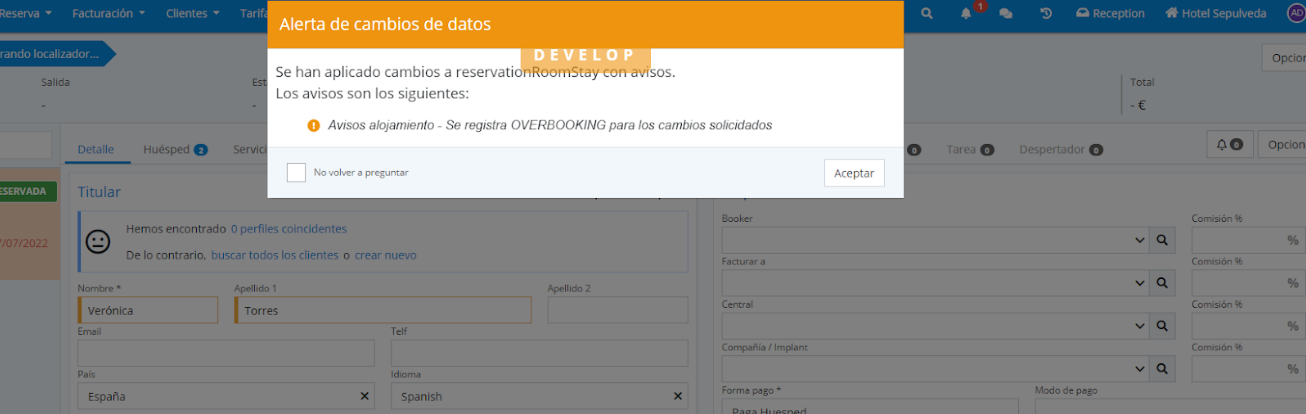The width and height of the screenshot is (1306, 414).
Task: Open notifications bell with red badge
Action: point(967,14)
